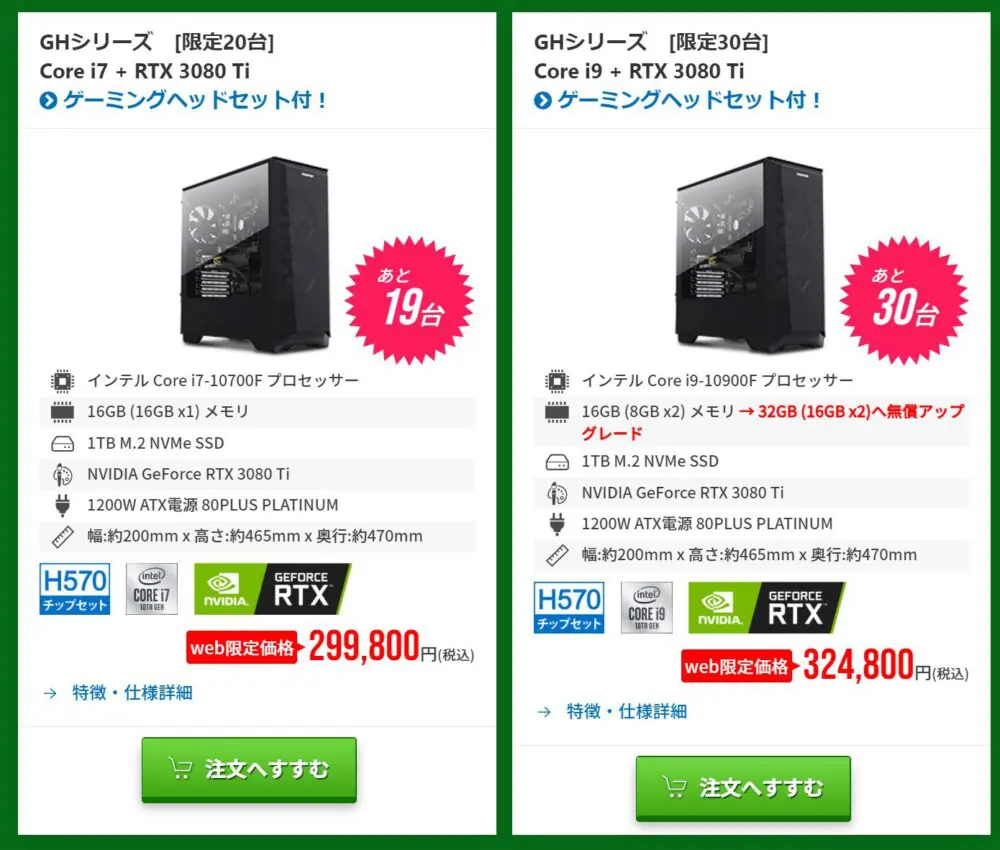Viewport: 1000px width, 850px height.
Task: Click the H570 chipset badge on Core i7 card
Action: click(x=75, y=589)
